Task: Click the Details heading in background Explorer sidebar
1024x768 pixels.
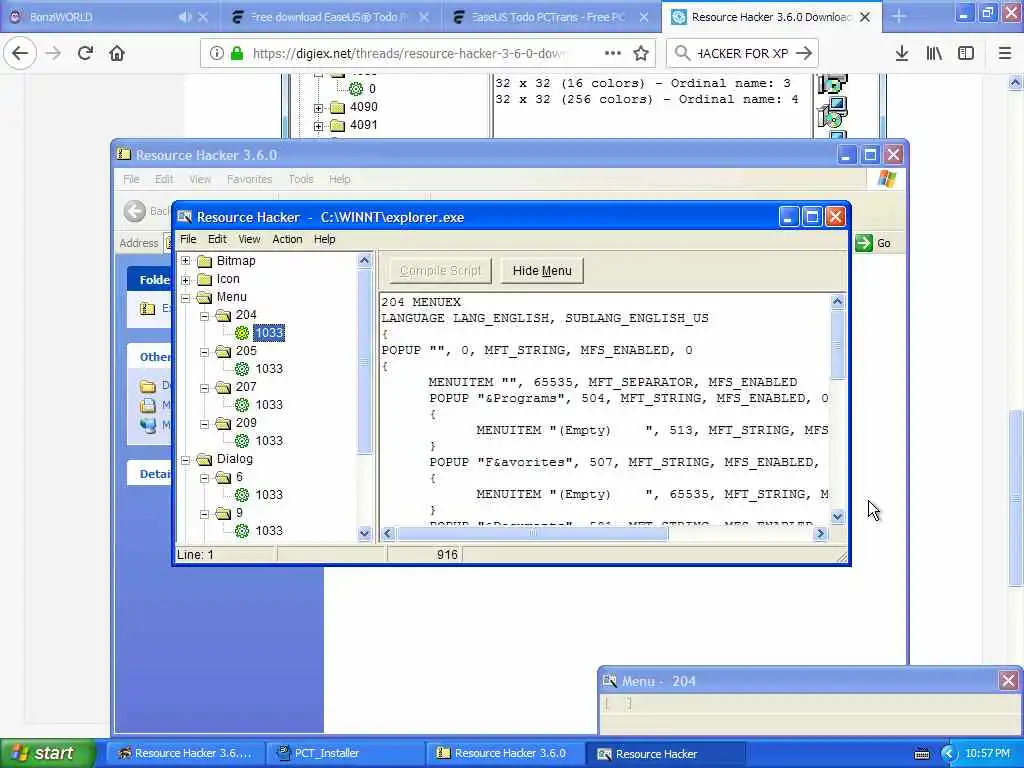Action: tap(155, 474)
